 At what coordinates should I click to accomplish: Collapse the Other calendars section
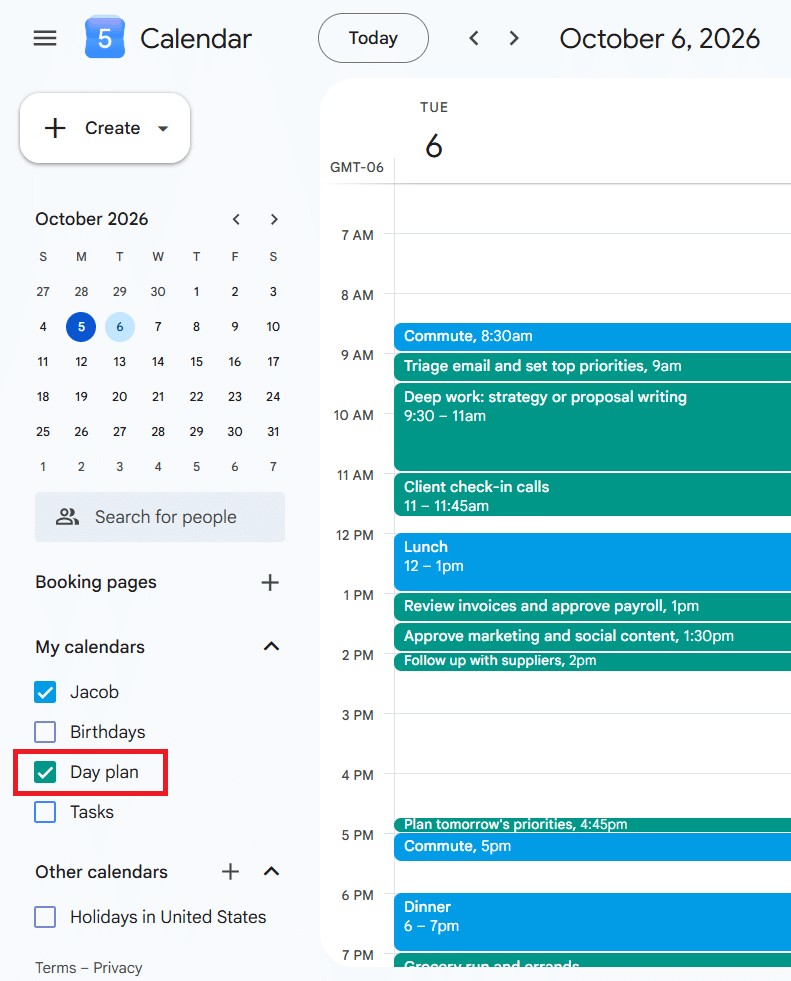pos(271,872)
